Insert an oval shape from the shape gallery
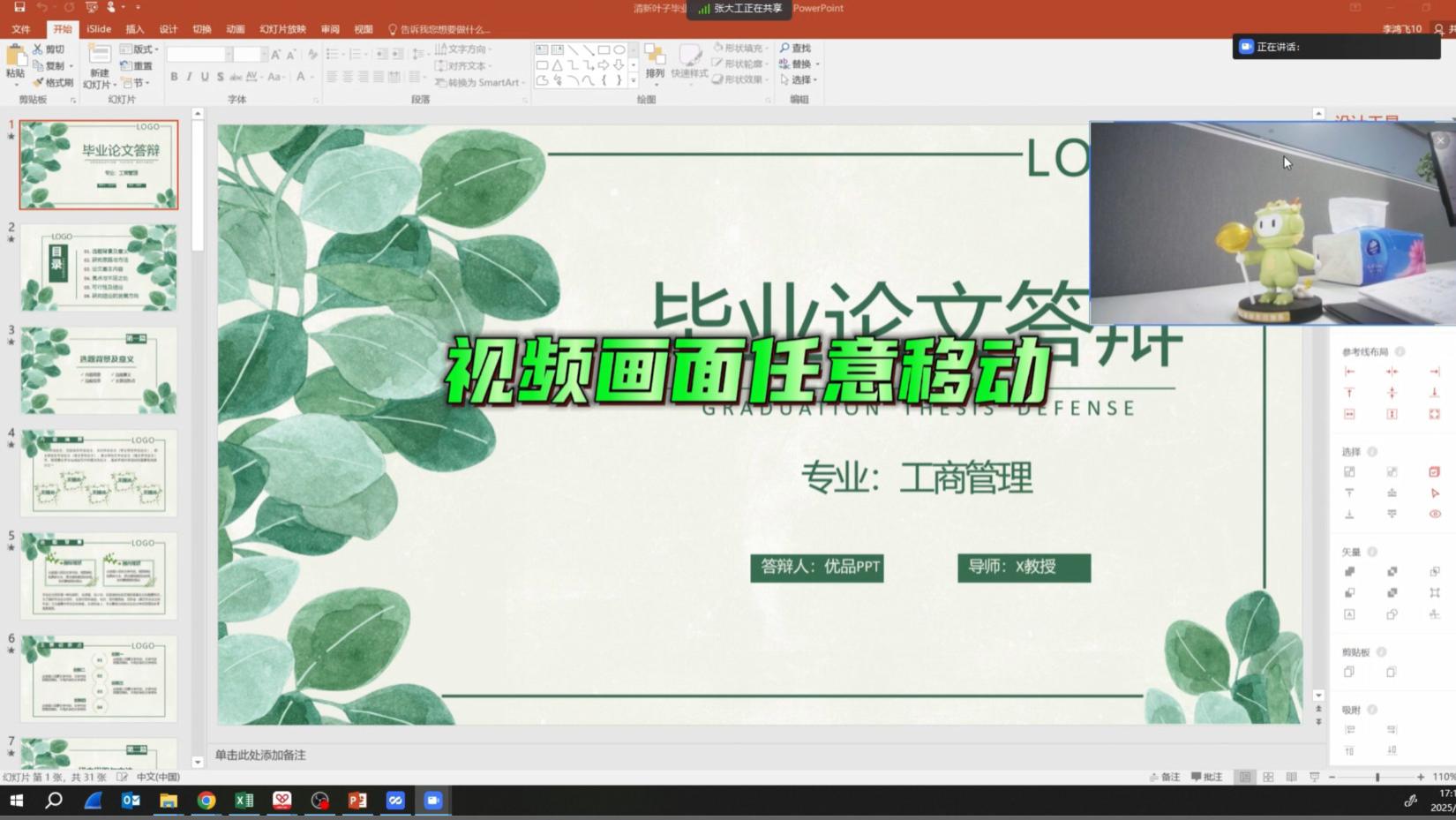 point(620,50)
